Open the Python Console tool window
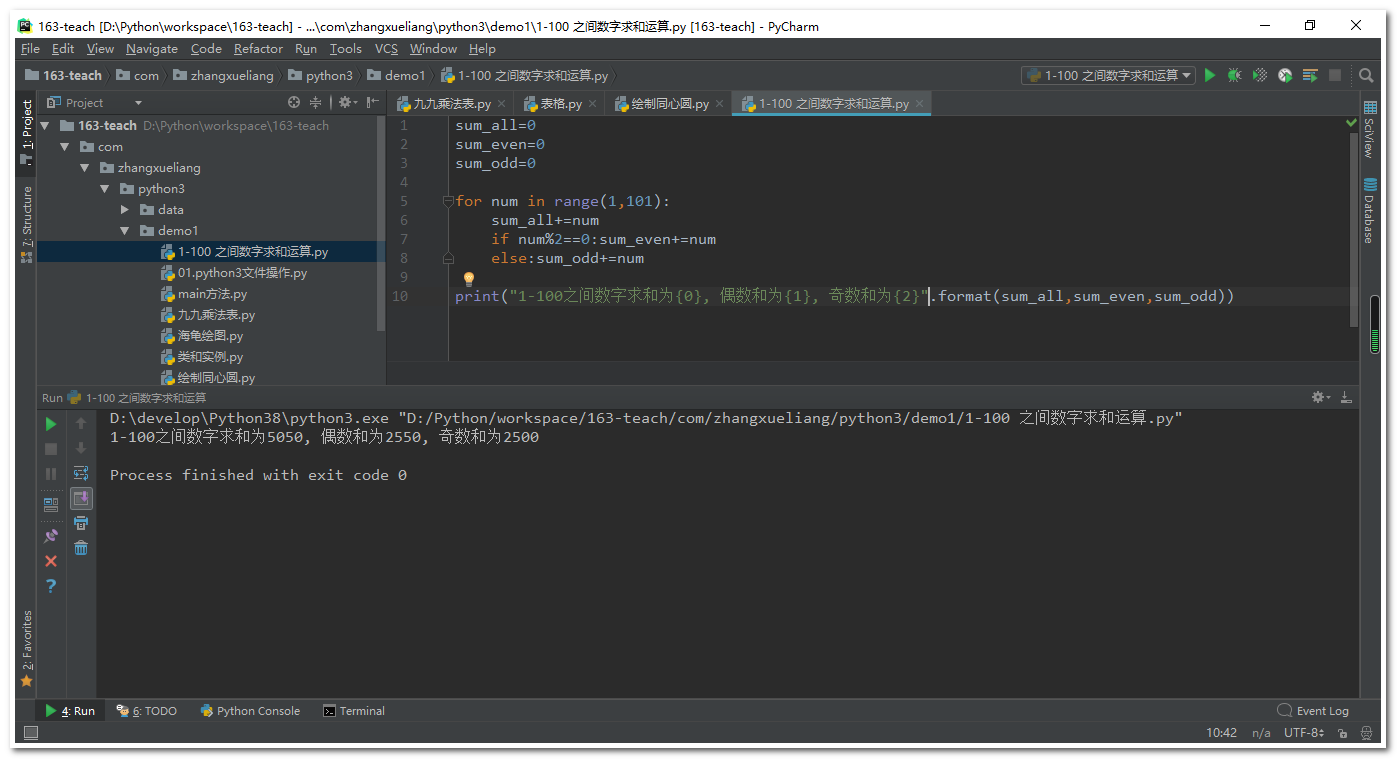The image size is (1397, 759). [x=250, y=711]
